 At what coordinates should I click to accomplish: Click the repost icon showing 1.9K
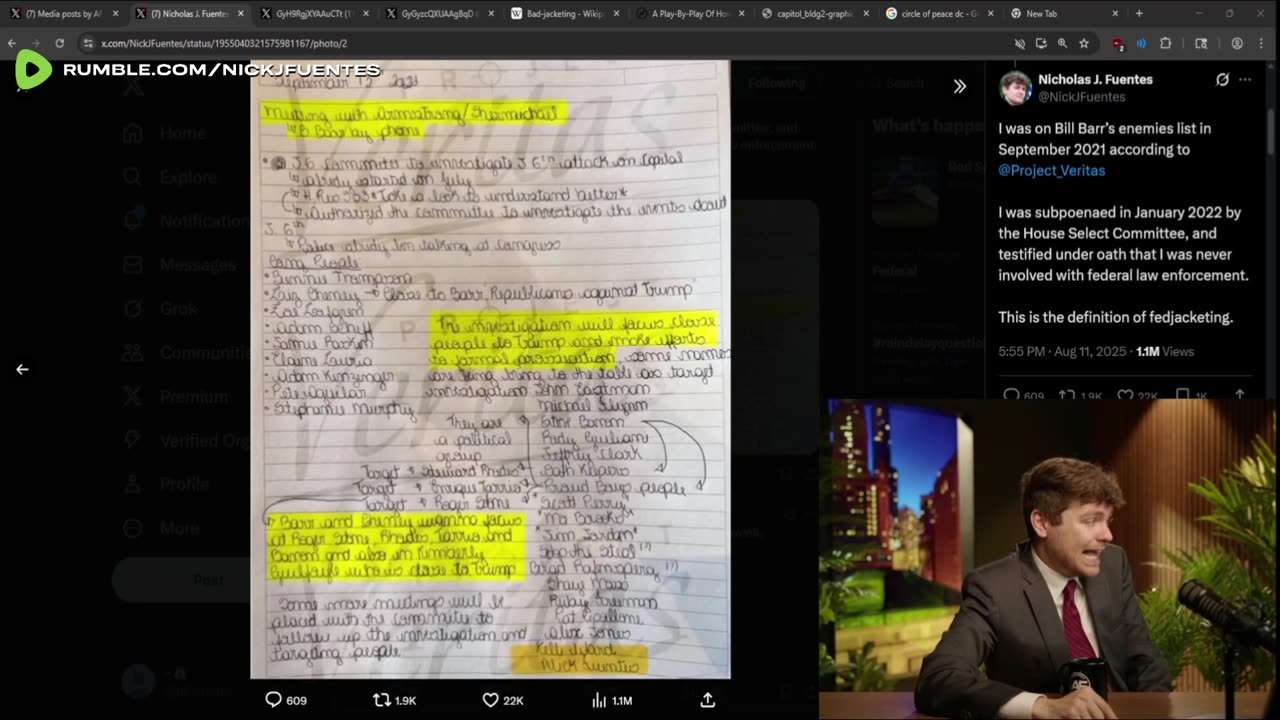[381, 700]
